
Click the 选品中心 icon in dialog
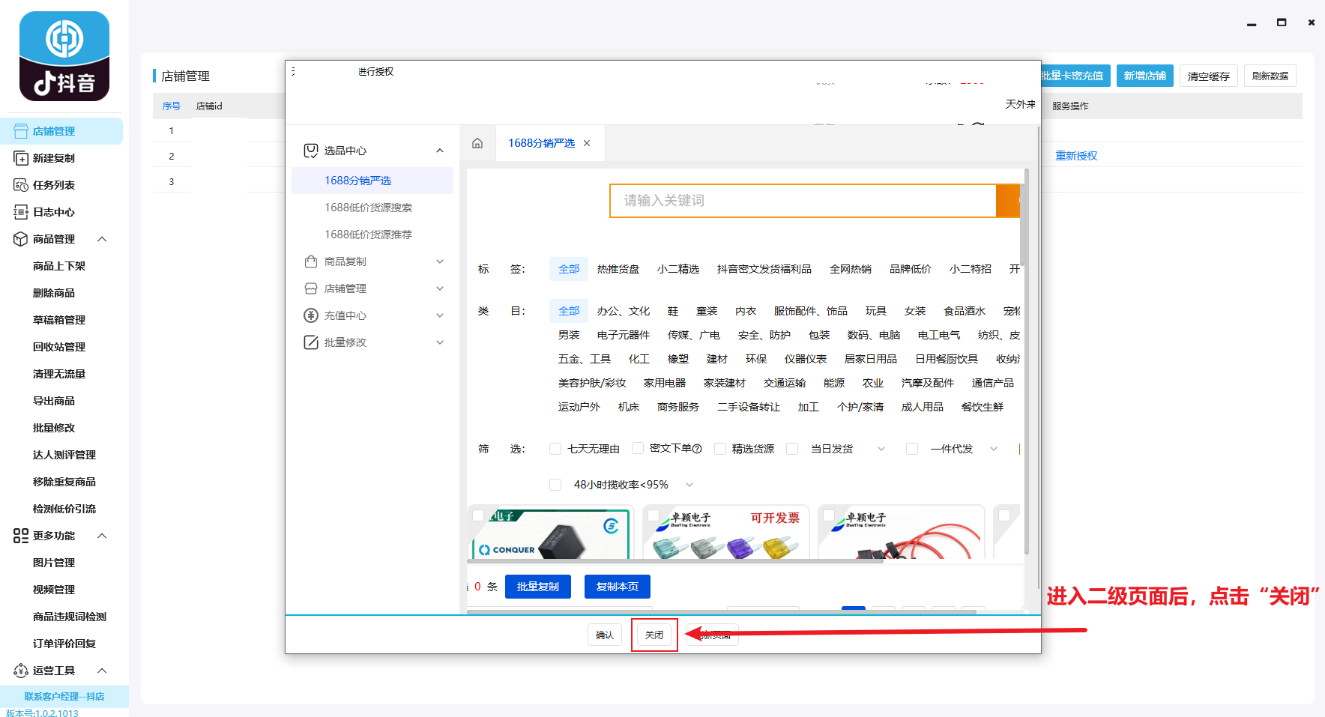tap(311, 150)
